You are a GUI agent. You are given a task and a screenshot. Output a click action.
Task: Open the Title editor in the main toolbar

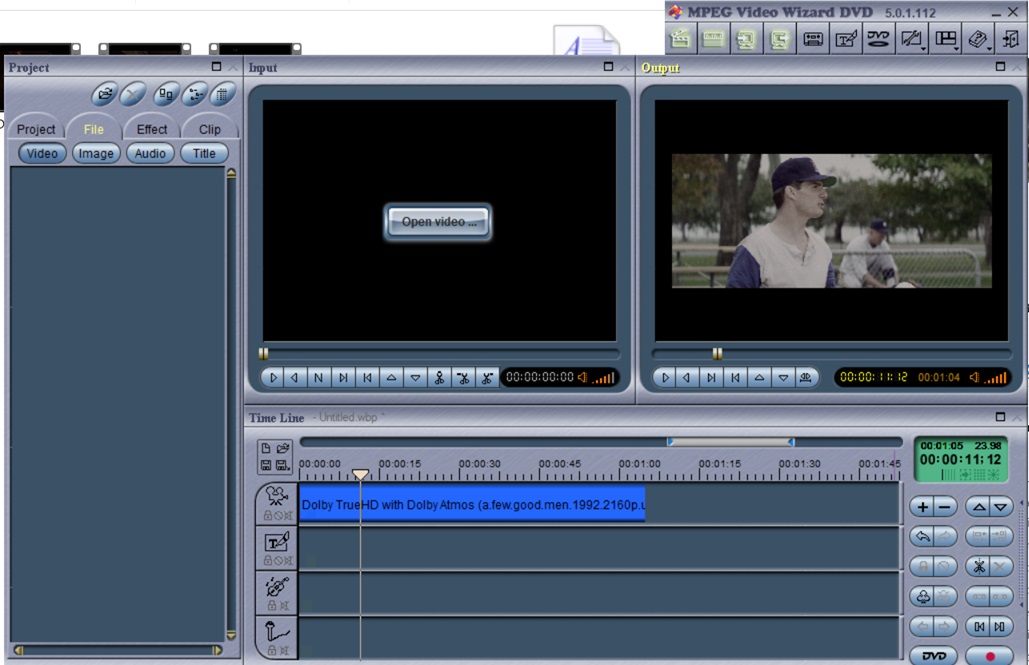pyautogui.click(x=846, y=39)
